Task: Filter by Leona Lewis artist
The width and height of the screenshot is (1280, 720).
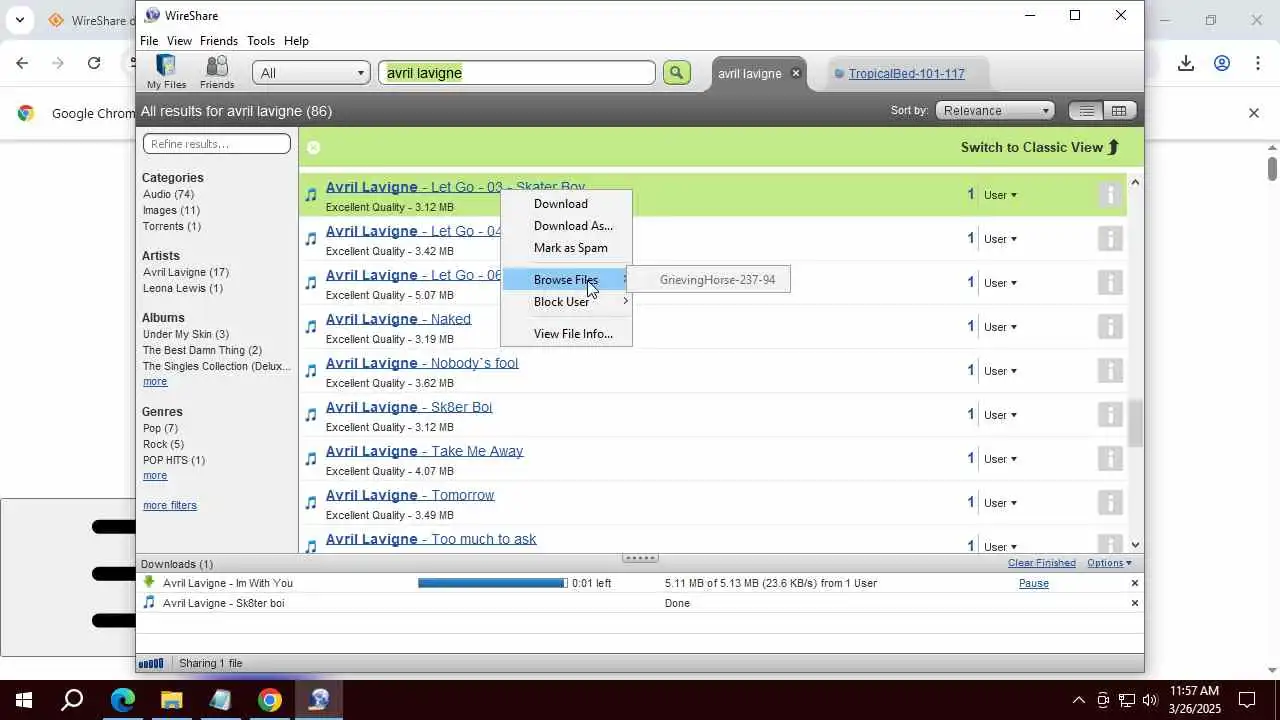Action: pos(183,288)
